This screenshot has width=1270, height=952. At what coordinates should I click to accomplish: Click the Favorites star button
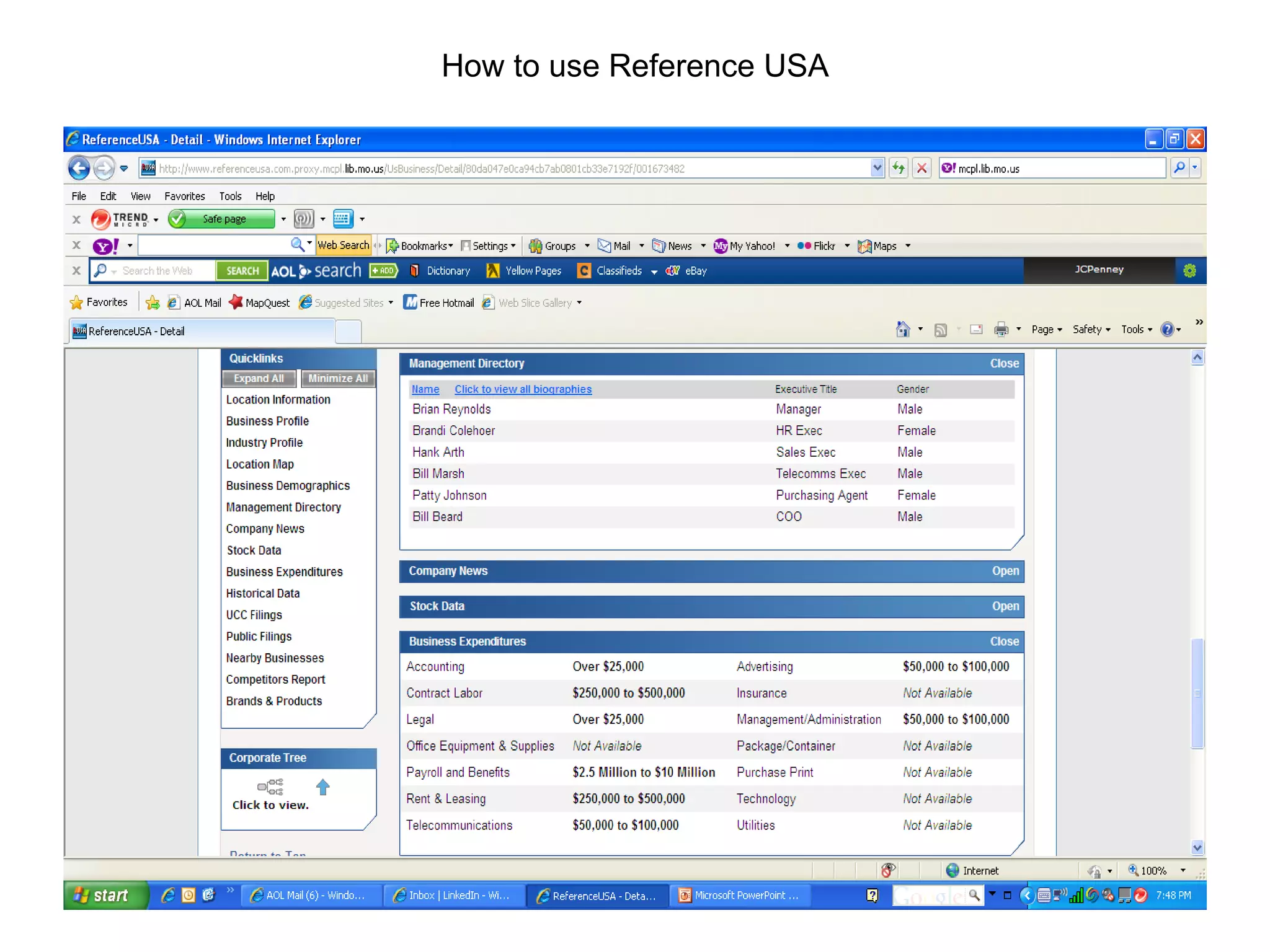click(99, 302)
